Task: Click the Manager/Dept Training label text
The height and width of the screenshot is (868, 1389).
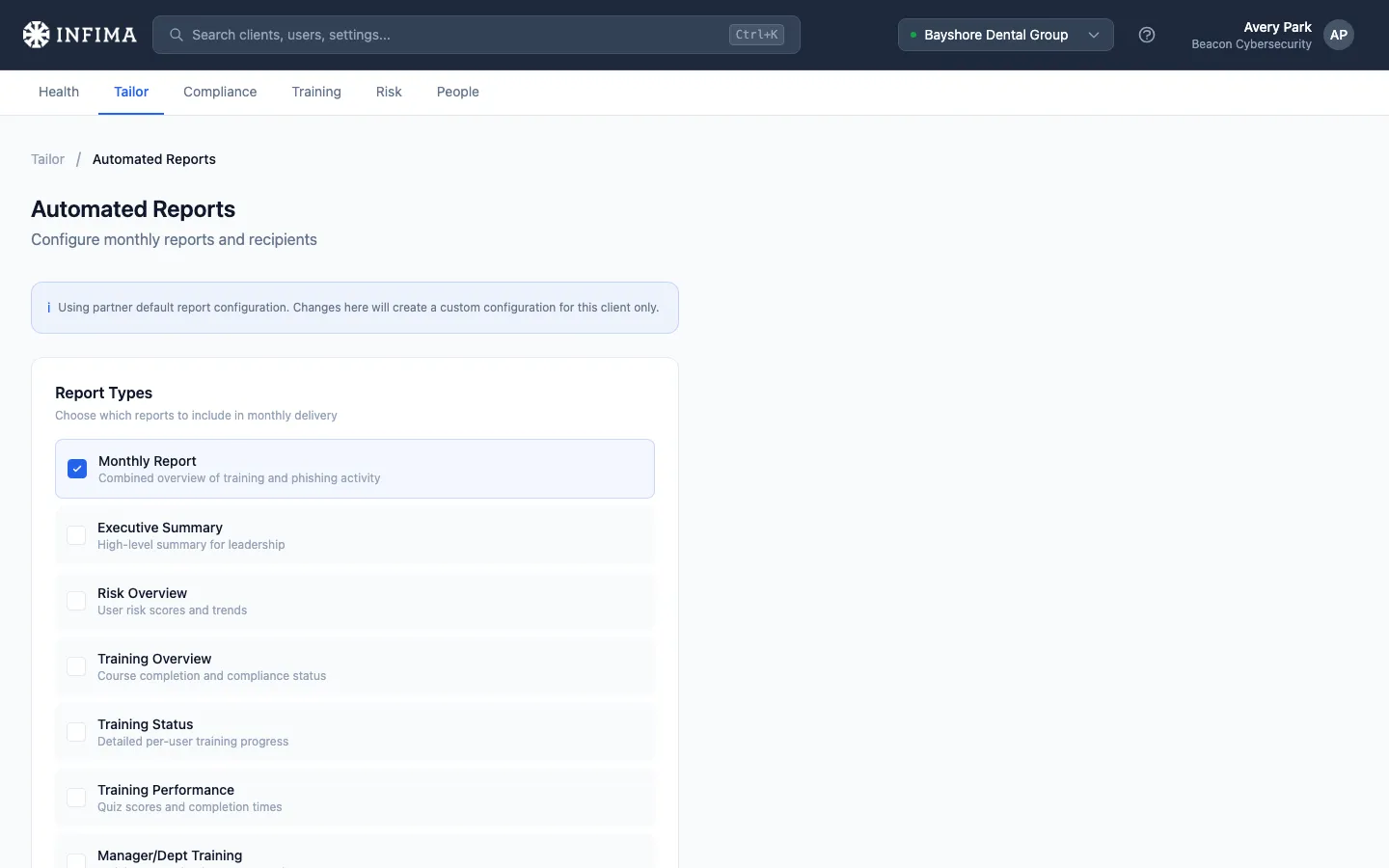Action: point(170,855)
